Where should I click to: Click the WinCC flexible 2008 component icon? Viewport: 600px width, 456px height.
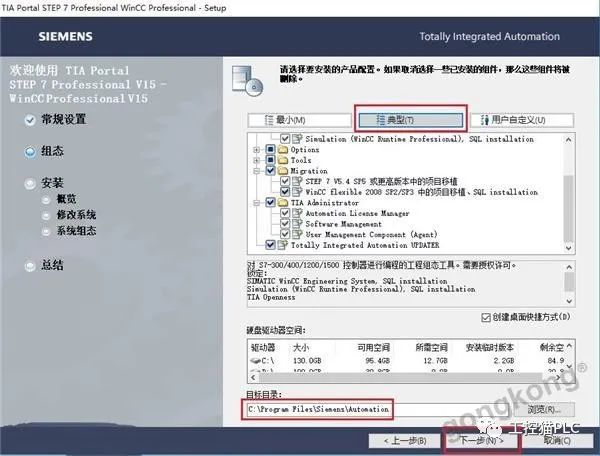coord(297,192)
